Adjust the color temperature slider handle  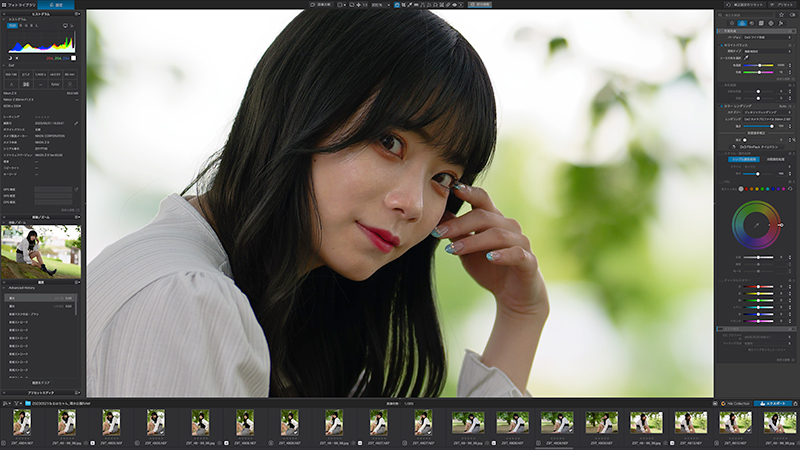pyautogui.click(x=760, y=65)
